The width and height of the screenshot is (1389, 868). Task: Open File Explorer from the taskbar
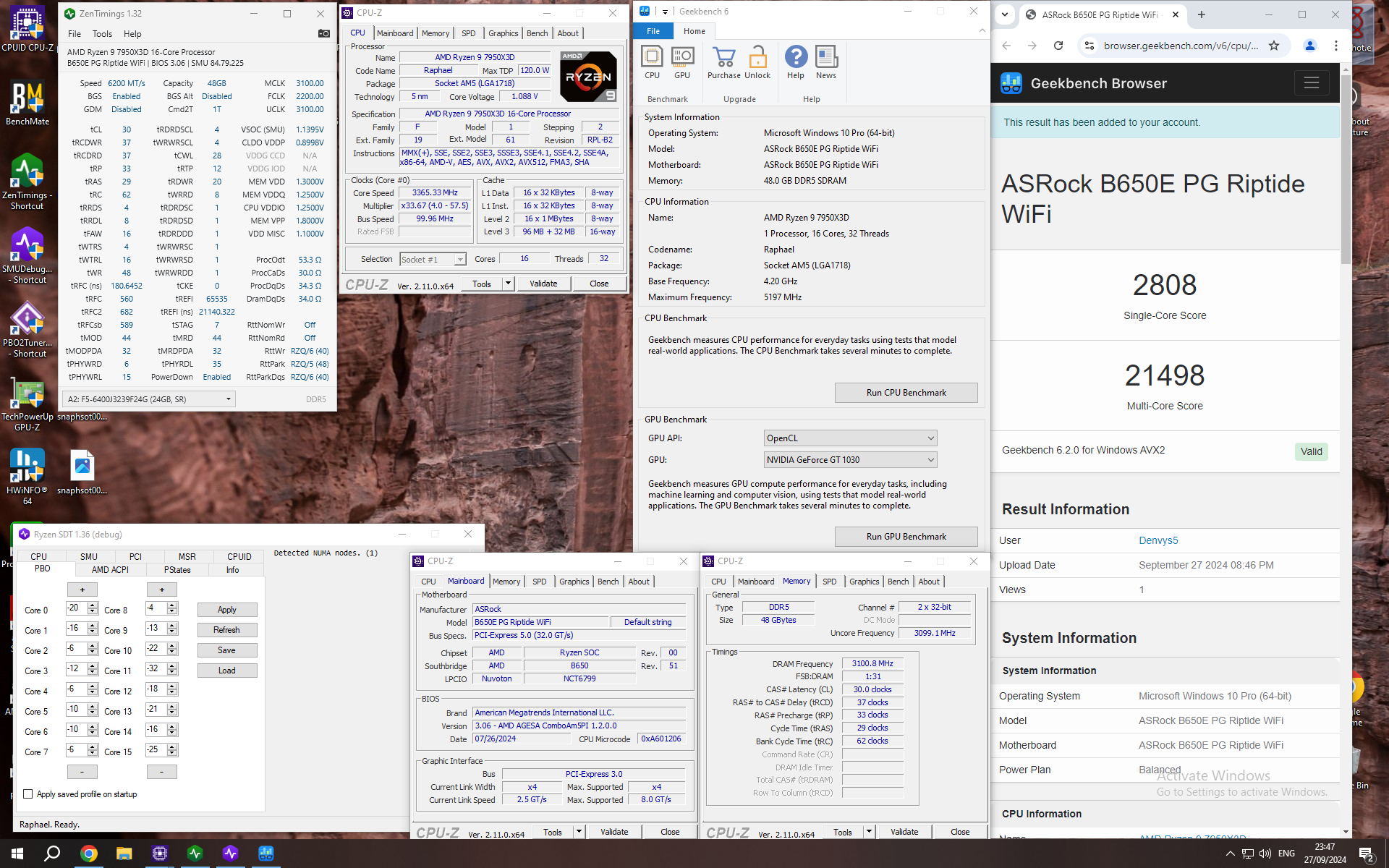pos(124,854)
